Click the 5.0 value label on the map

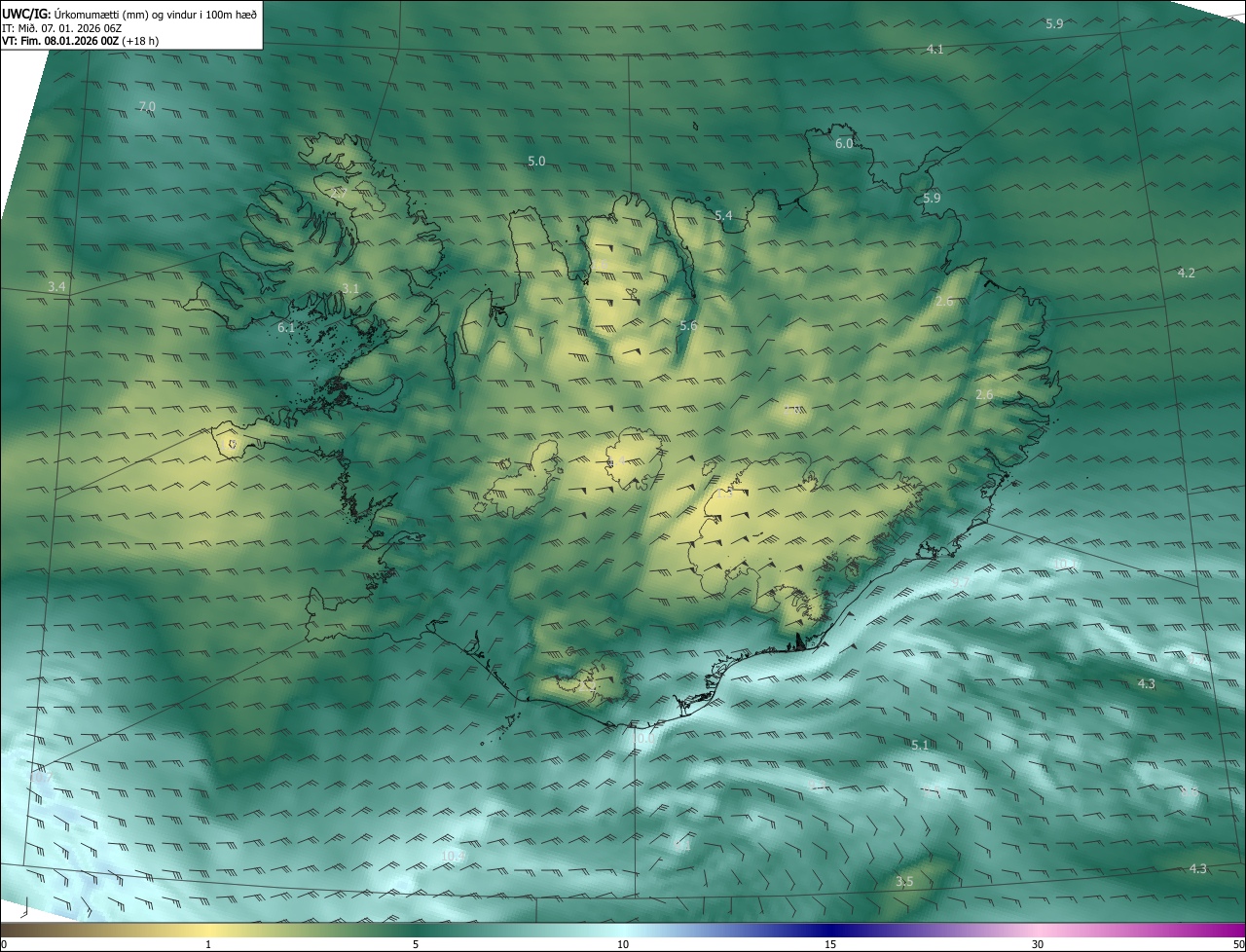(536, 161)
